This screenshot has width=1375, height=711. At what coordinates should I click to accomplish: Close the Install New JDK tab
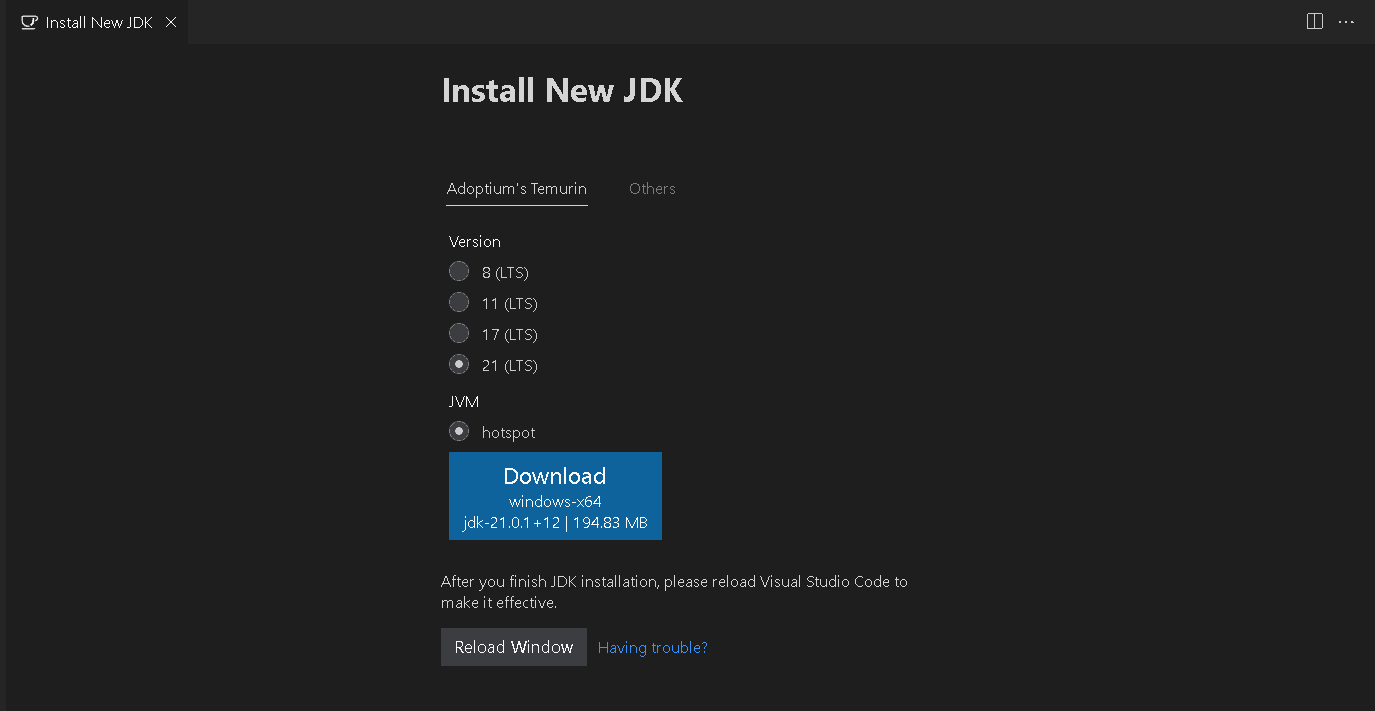[171, 22]
